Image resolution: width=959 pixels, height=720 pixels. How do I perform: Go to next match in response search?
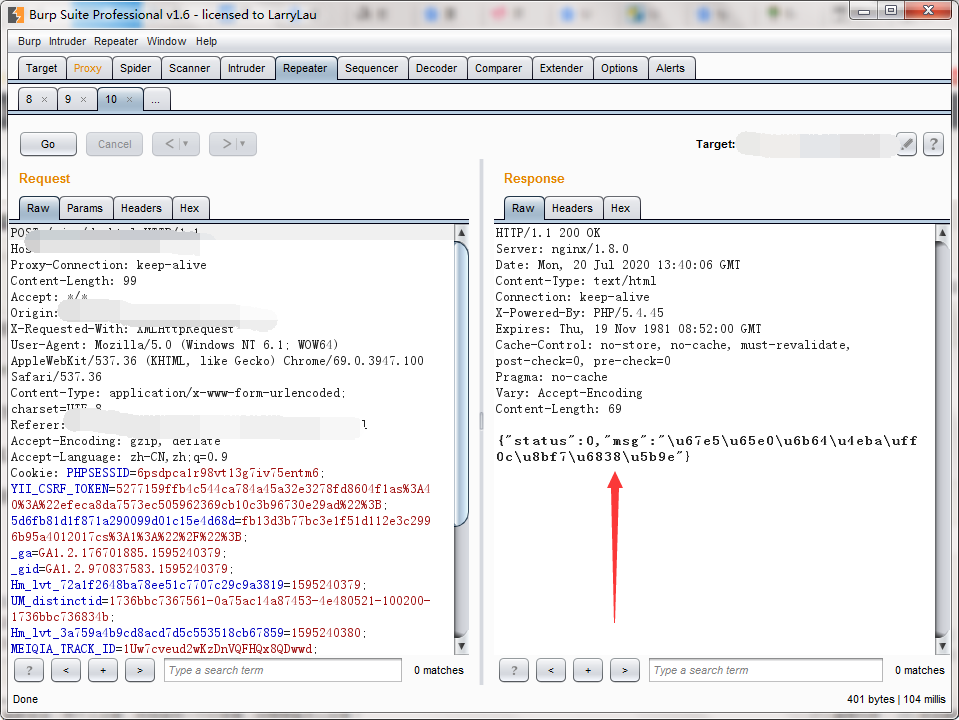[x=624, y=670]
